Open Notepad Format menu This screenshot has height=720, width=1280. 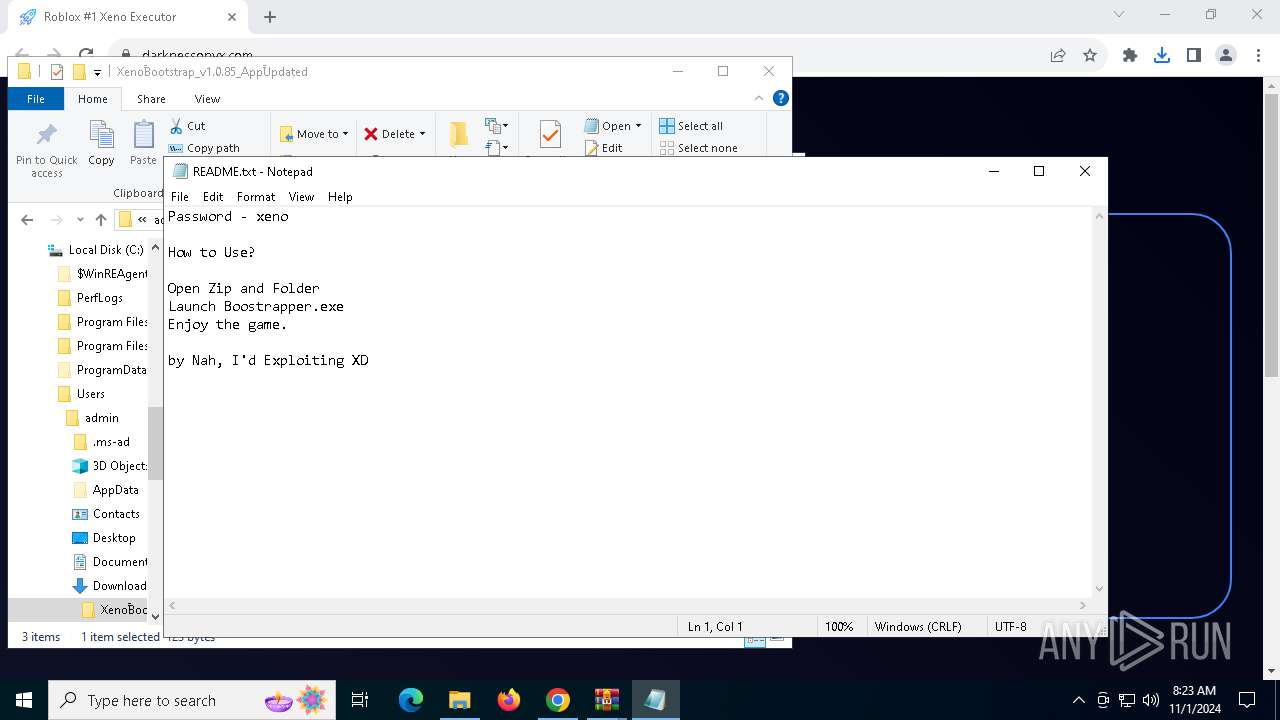point(256,197)
